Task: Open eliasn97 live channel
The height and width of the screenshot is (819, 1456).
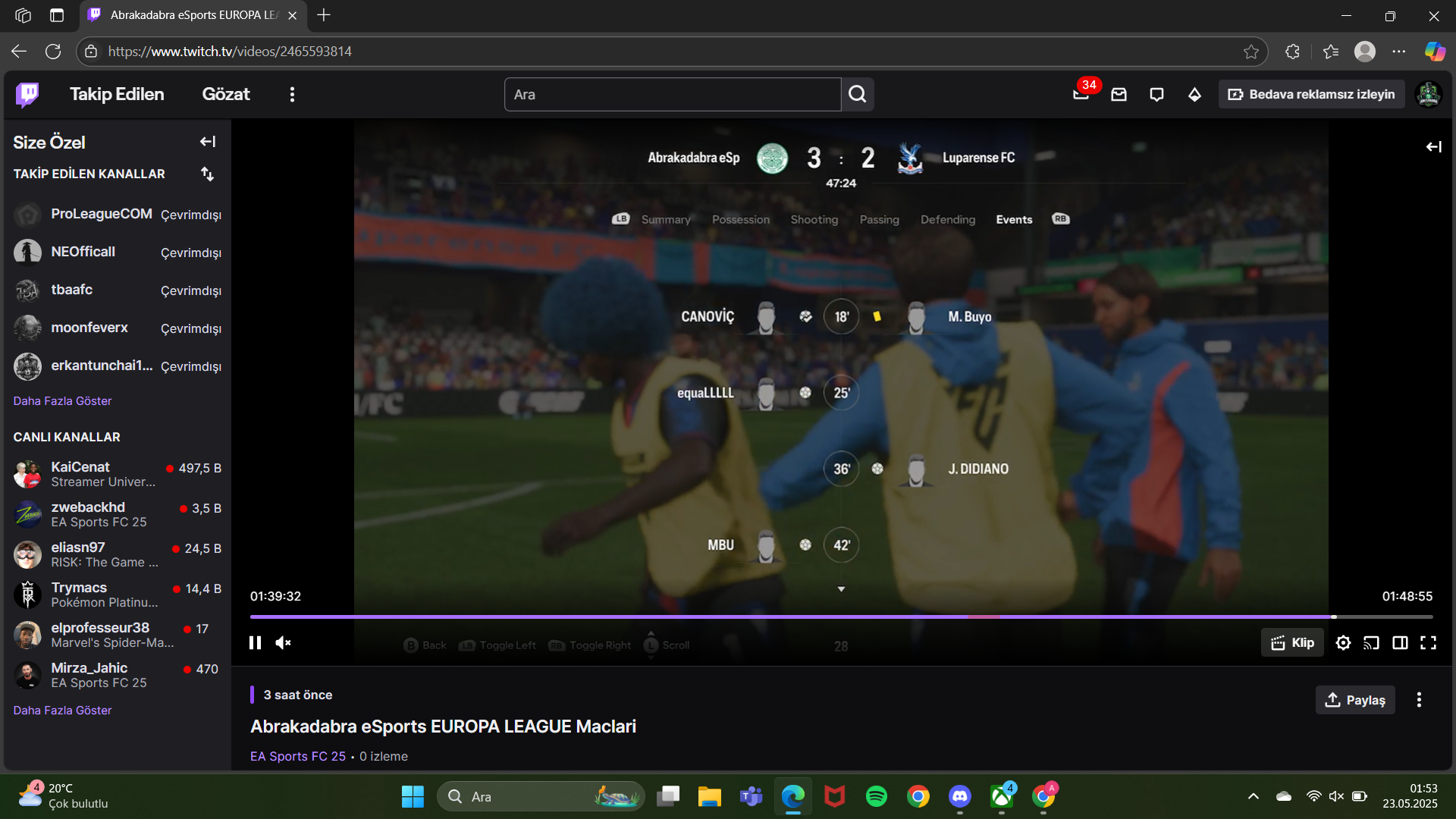Action: pyautogui.click(x=118, y=554)
